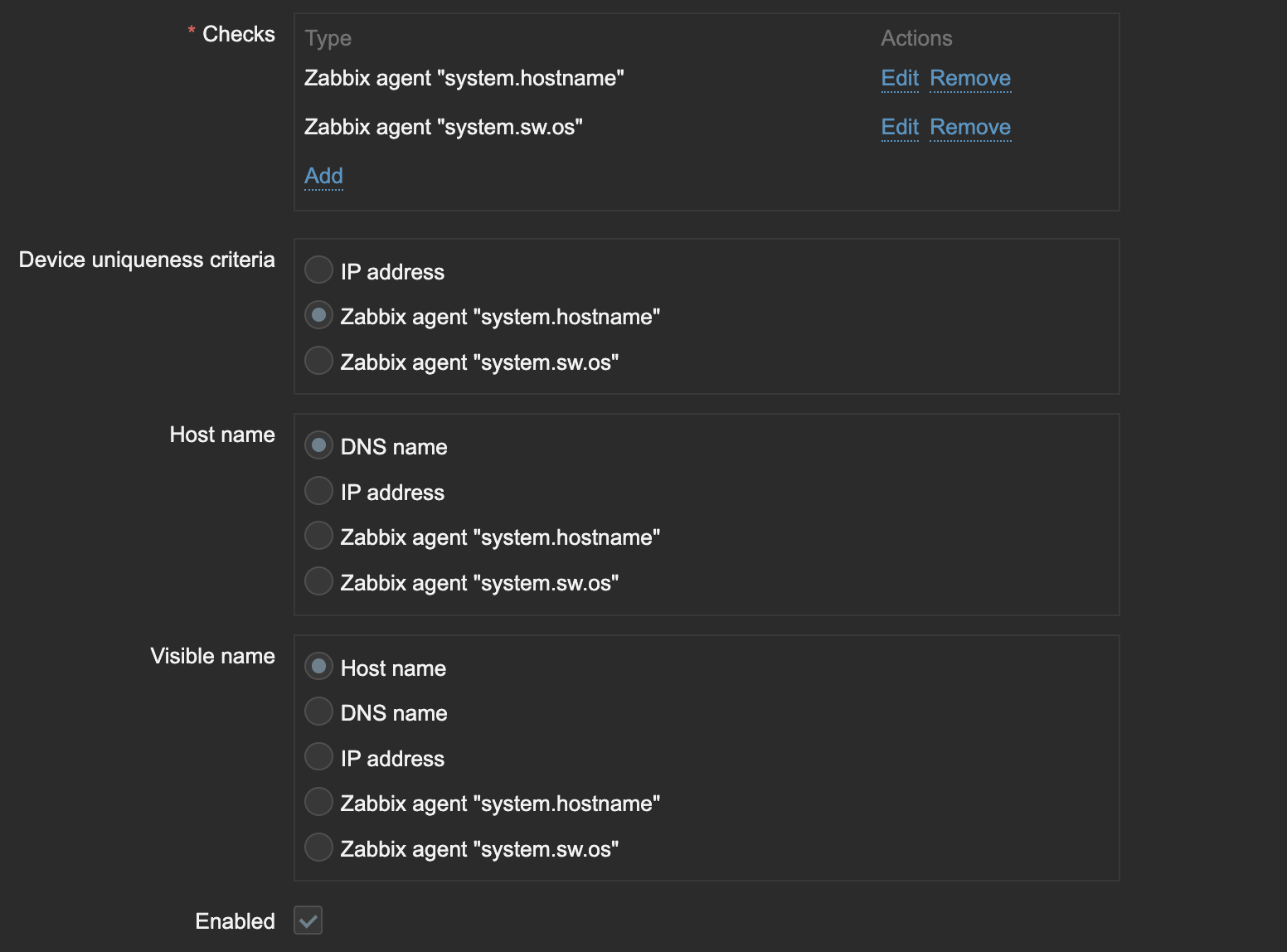
Task: Use IP address as Host name
Action: 319,491
